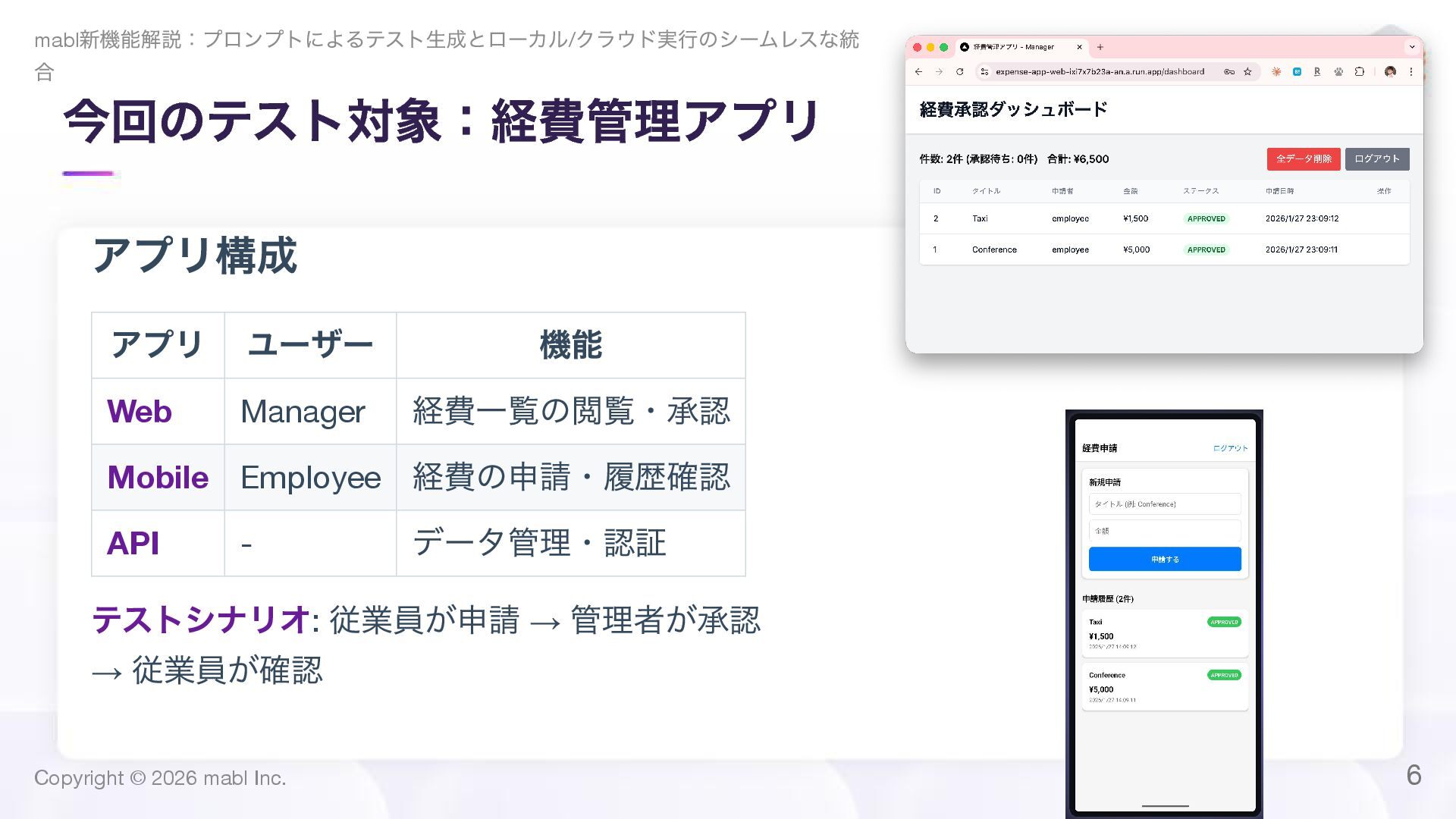Click the mobile ログアウト link
Screen dimensions: 1456x819
(x=1230, y=448)
